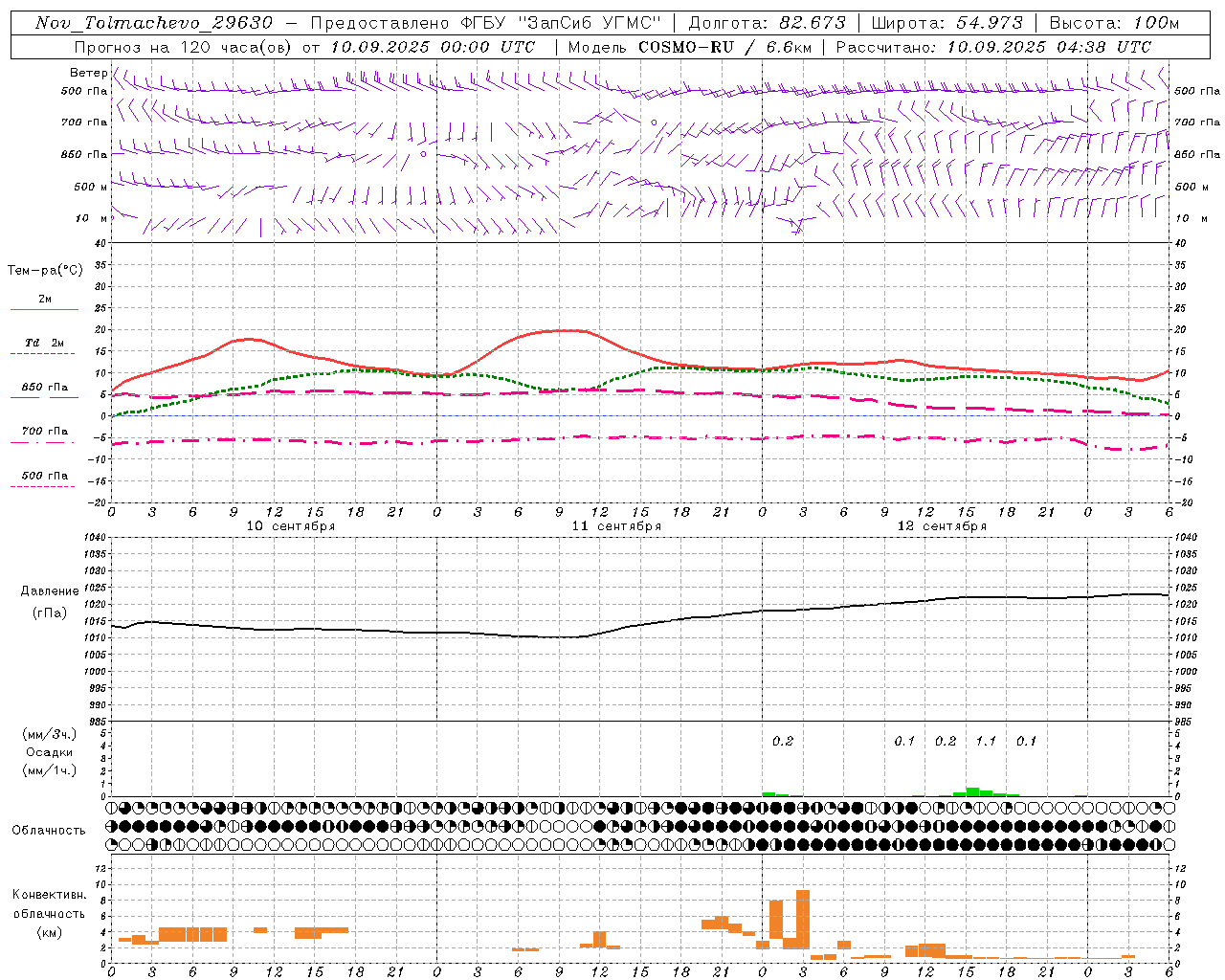Click the '(км)' unit under convective cloudiness

tap(50, 932)
